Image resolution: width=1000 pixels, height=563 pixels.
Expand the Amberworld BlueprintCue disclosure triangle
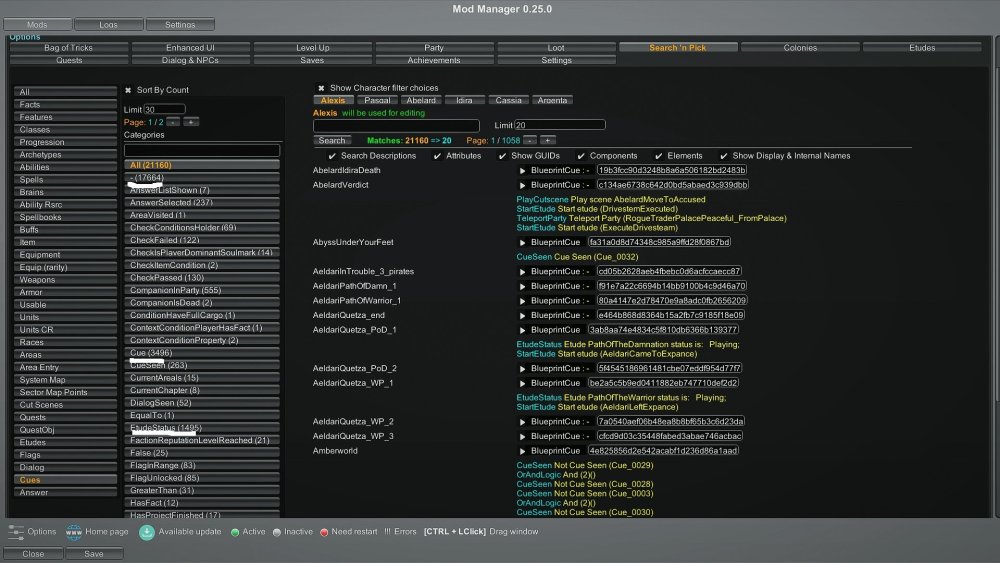tap(522, 451)
